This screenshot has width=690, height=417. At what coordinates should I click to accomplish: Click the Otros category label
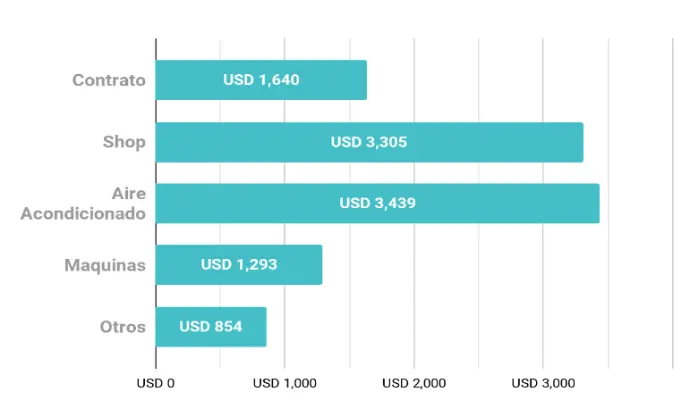[123, 327]
